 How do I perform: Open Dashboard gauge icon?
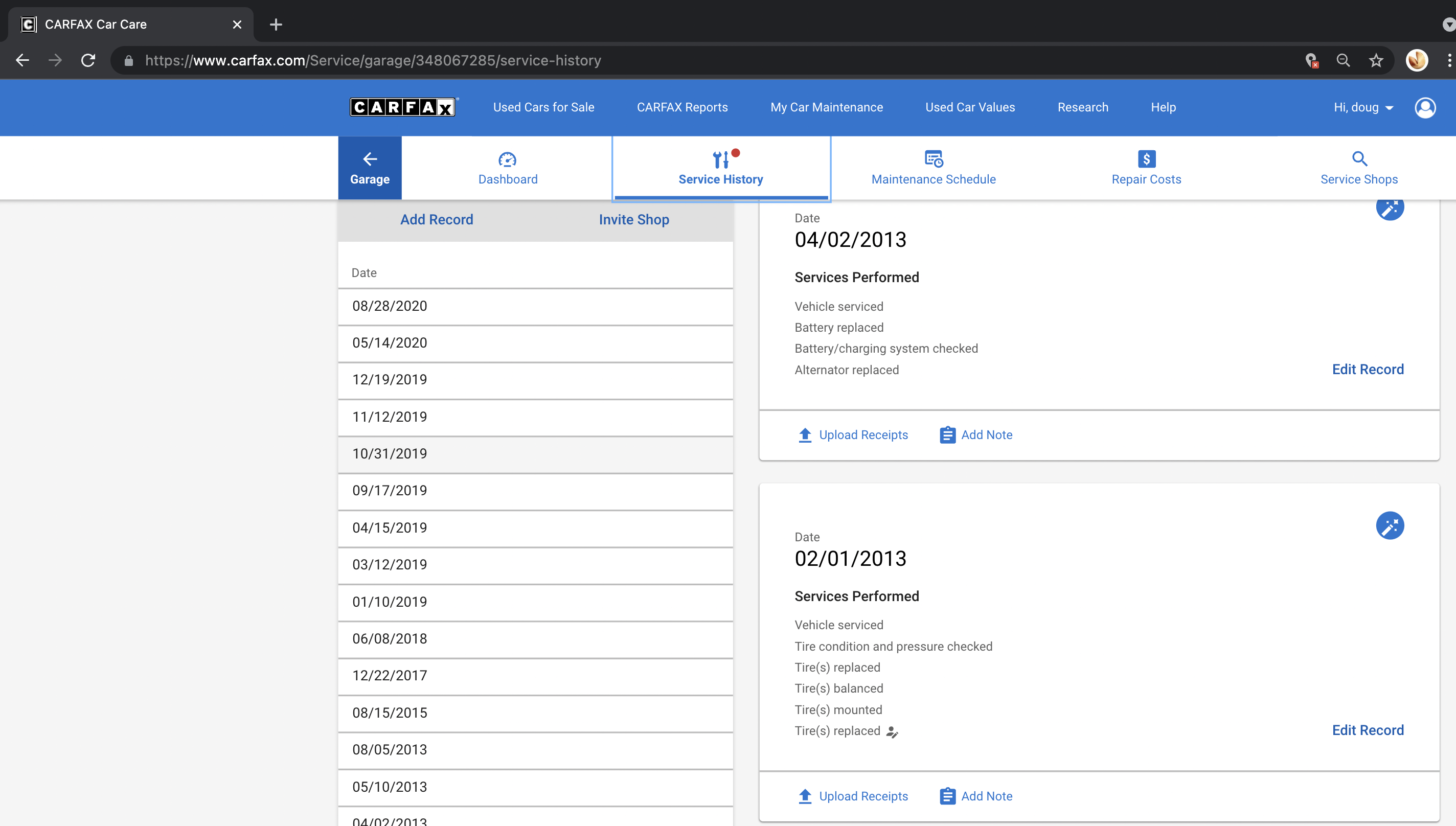tap(507, 159)
